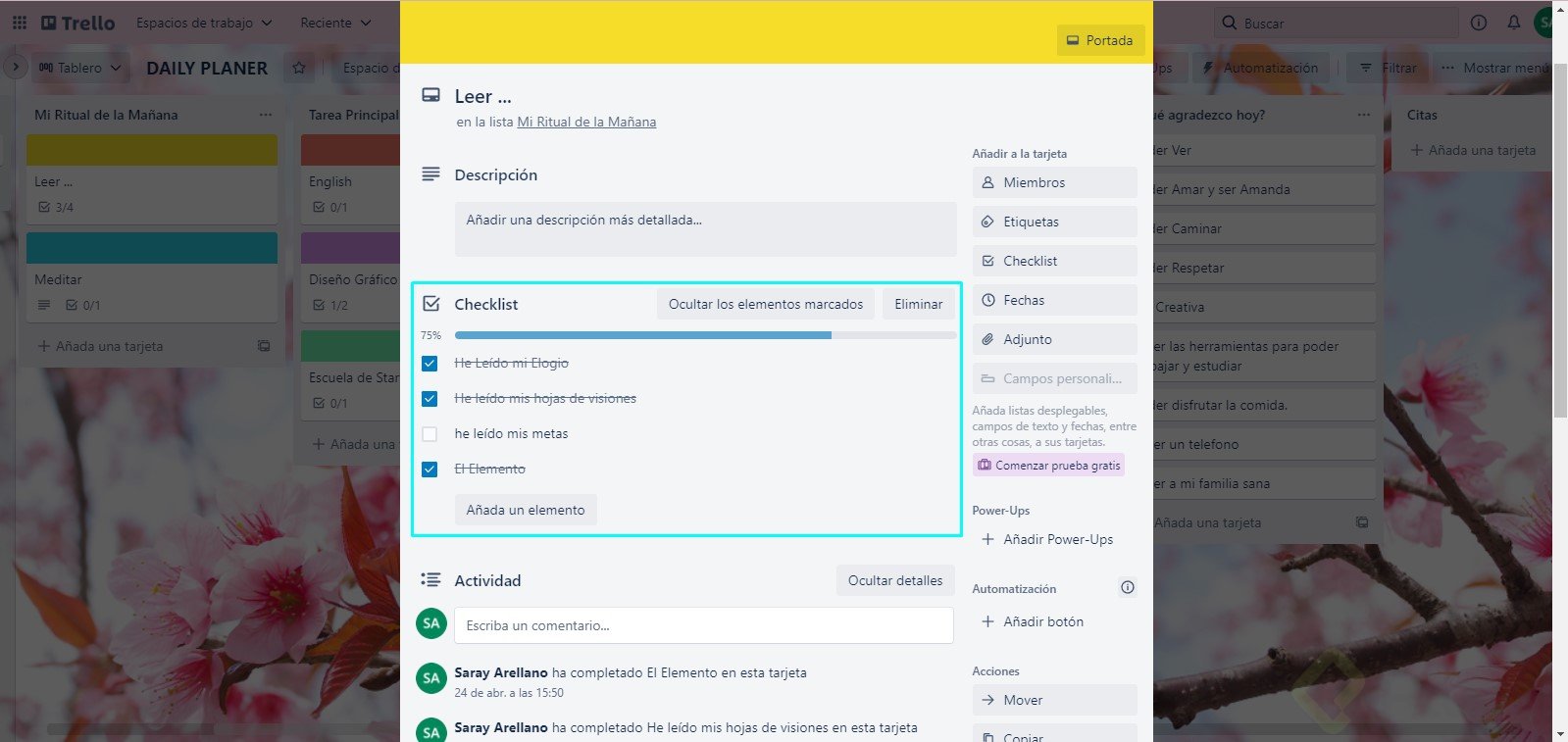
Task: Open Fechas dates option
Action: click(x=1055, y=300)
